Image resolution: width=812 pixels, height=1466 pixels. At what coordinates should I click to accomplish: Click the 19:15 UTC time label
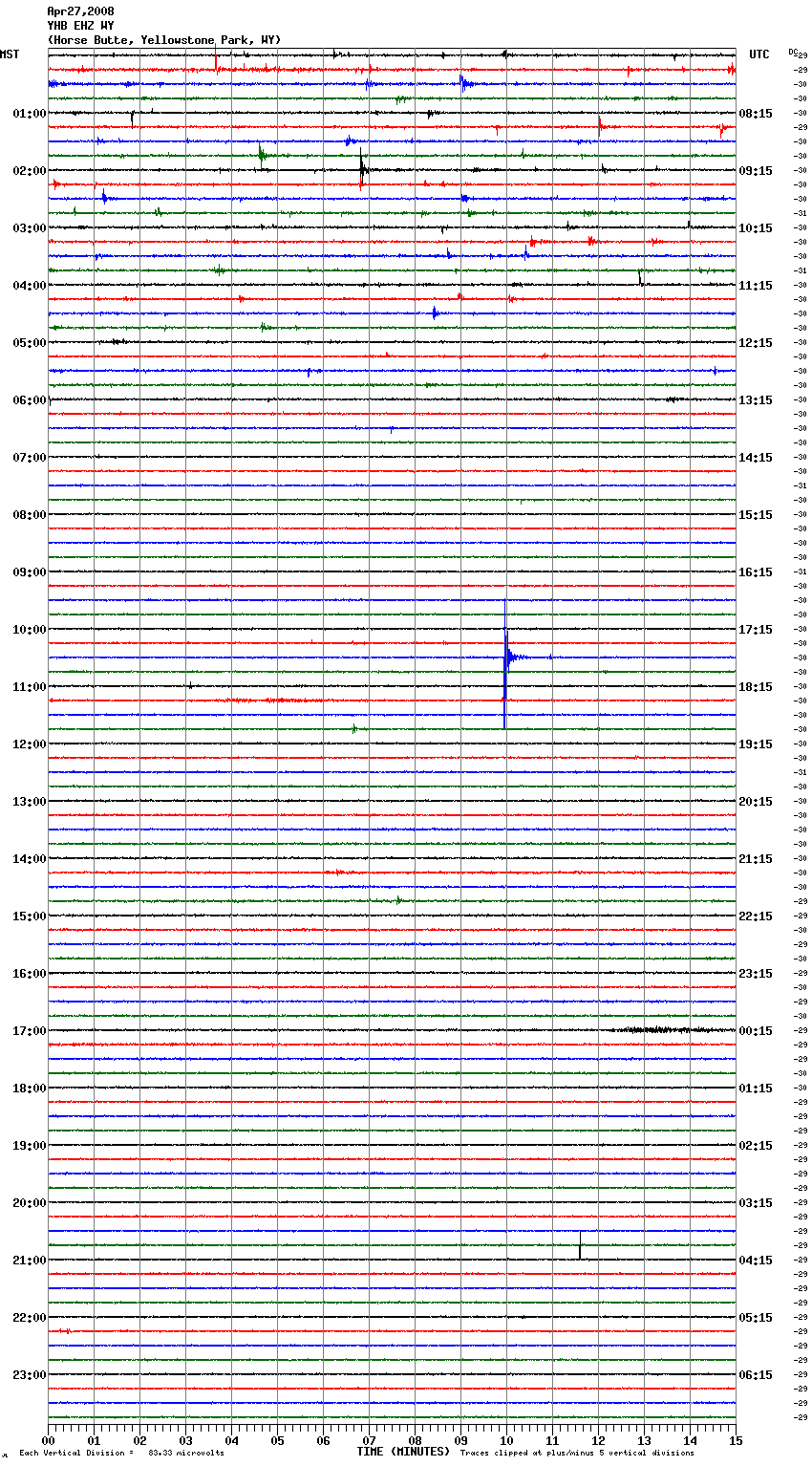[x=756, y=744]
